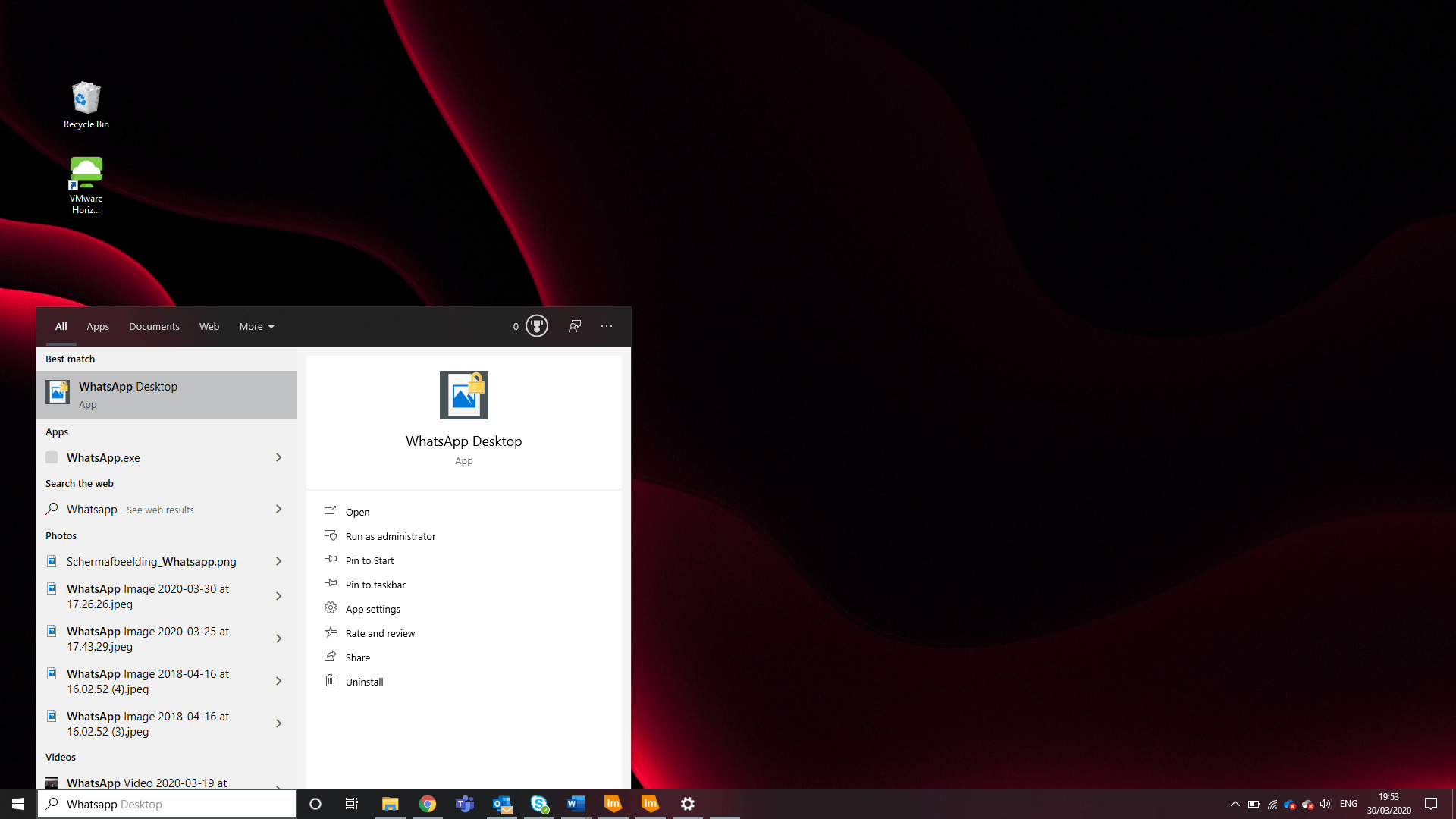Expand Schermafbeelding_Whatsapp.png result arrow

[x=278, y=561]
